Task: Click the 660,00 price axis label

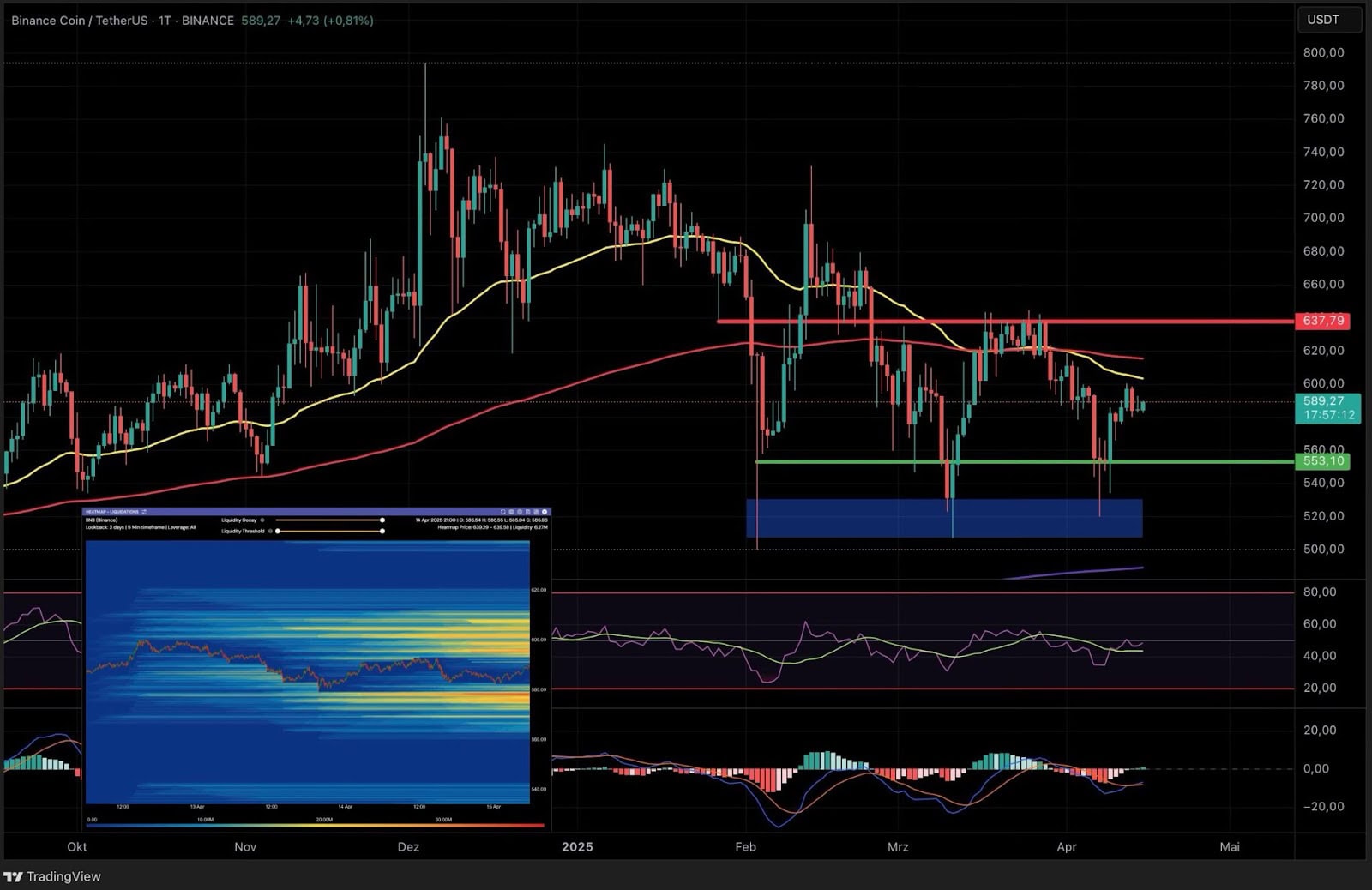Action: (x=1323, y=284)
